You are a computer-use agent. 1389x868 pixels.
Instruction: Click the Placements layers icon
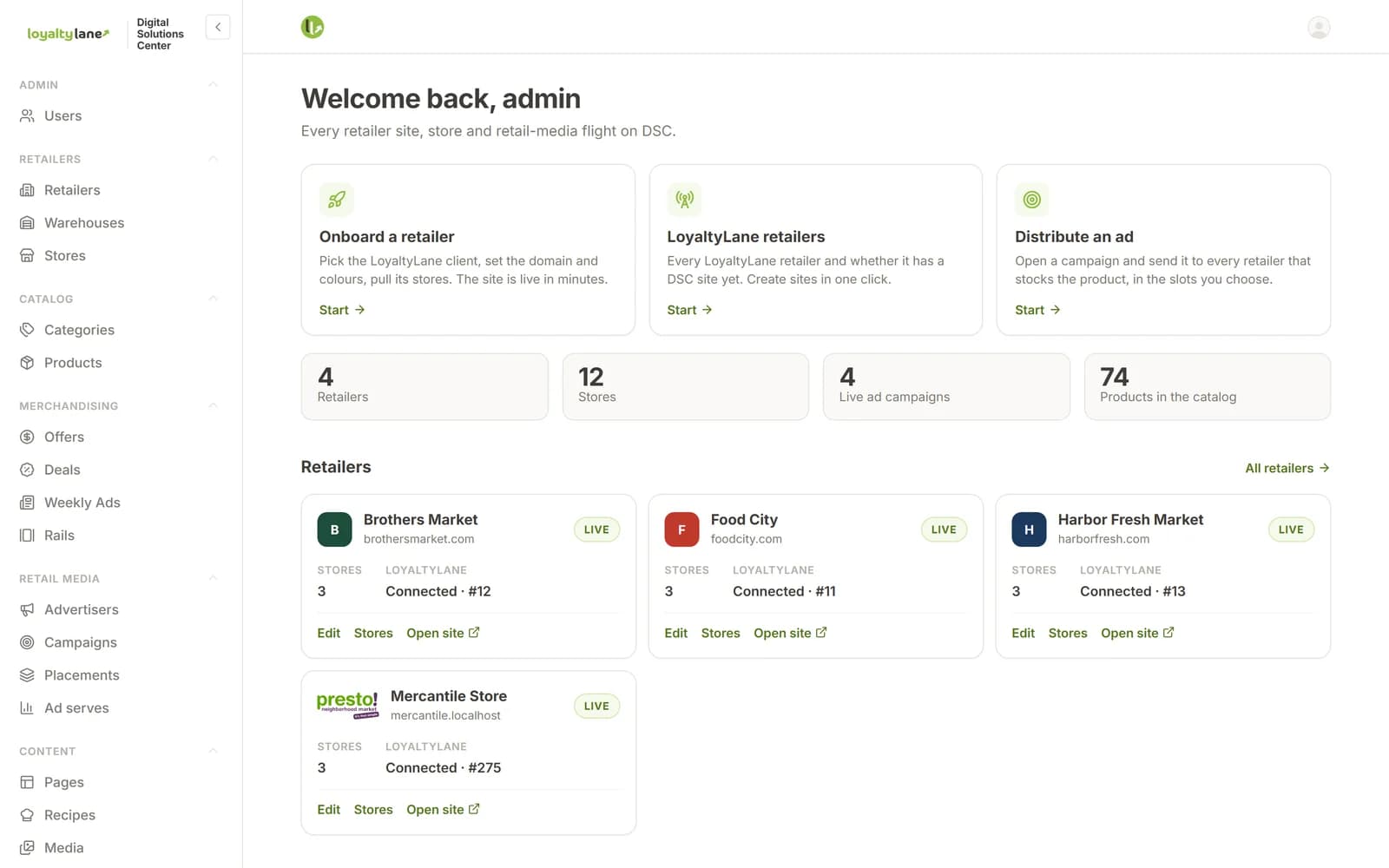(27, 675)
